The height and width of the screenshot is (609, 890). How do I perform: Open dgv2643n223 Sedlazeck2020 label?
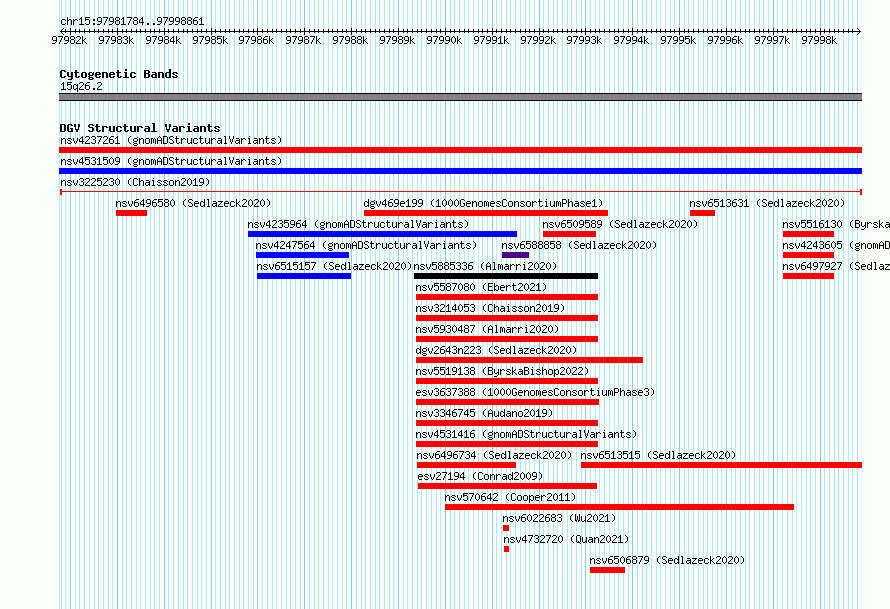point(496,350)
